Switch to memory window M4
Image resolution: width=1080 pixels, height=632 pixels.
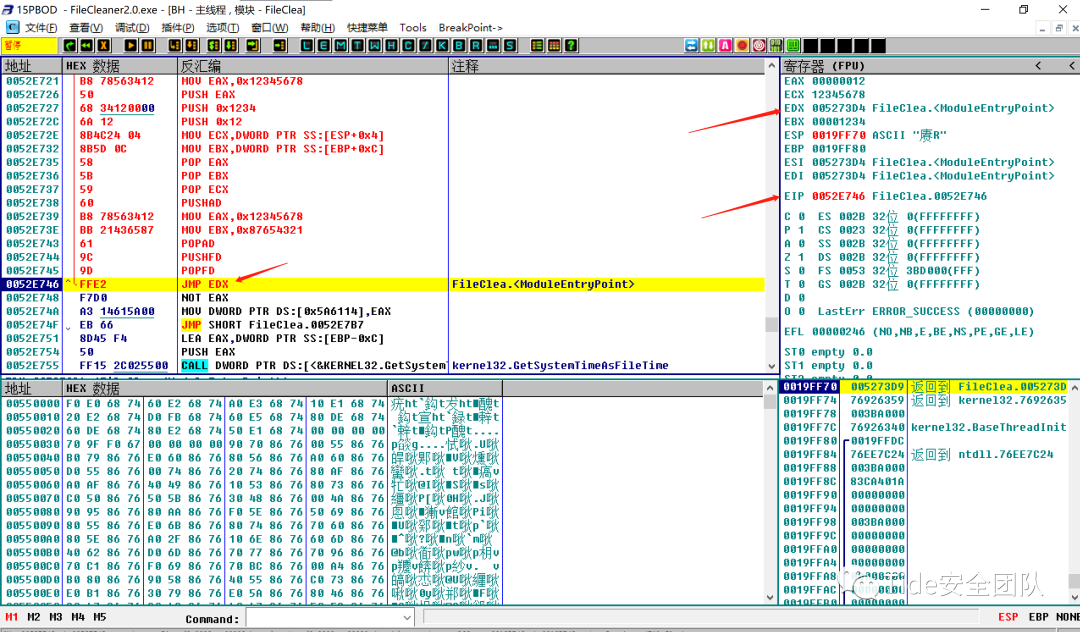pos(78,617)
